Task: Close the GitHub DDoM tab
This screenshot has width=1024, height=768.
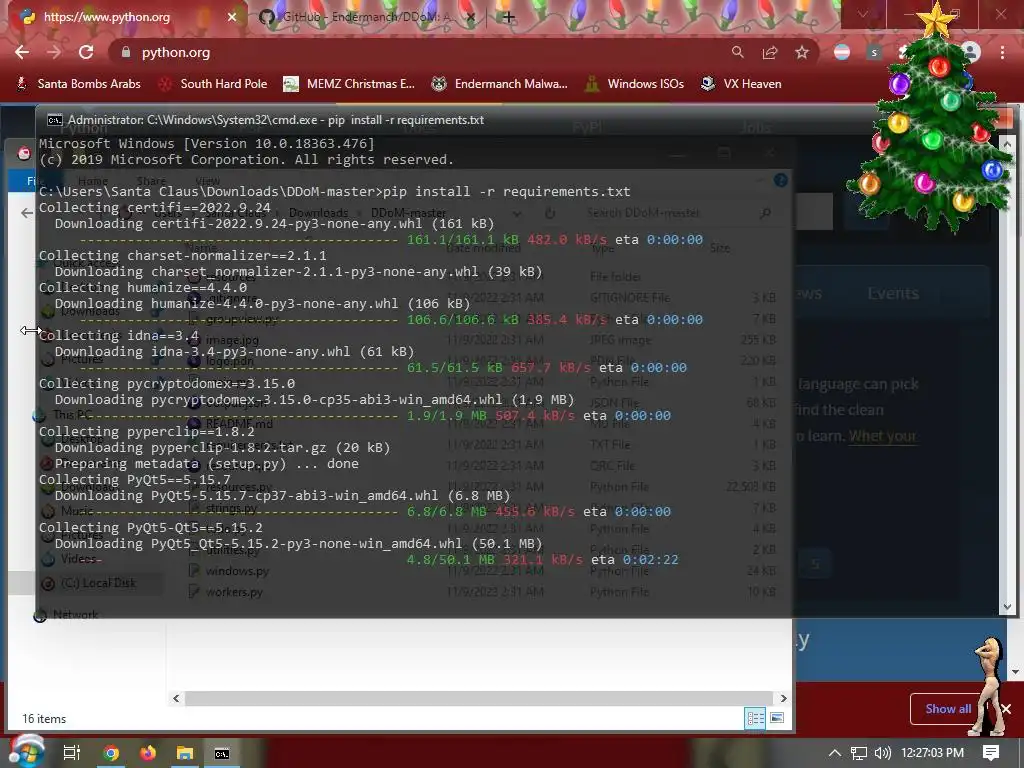Action: (471, 17)
